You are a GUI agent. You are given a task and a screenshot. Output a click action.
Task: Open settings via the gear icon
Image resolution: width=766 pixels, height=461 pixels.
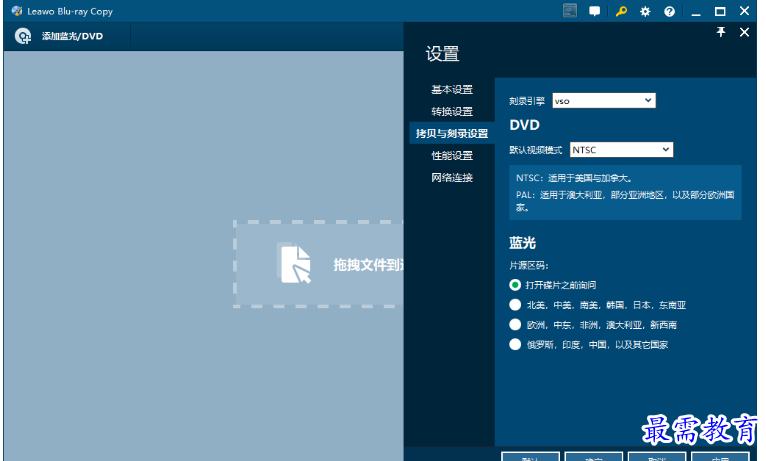pyautogui.click(x=645, y=11)
